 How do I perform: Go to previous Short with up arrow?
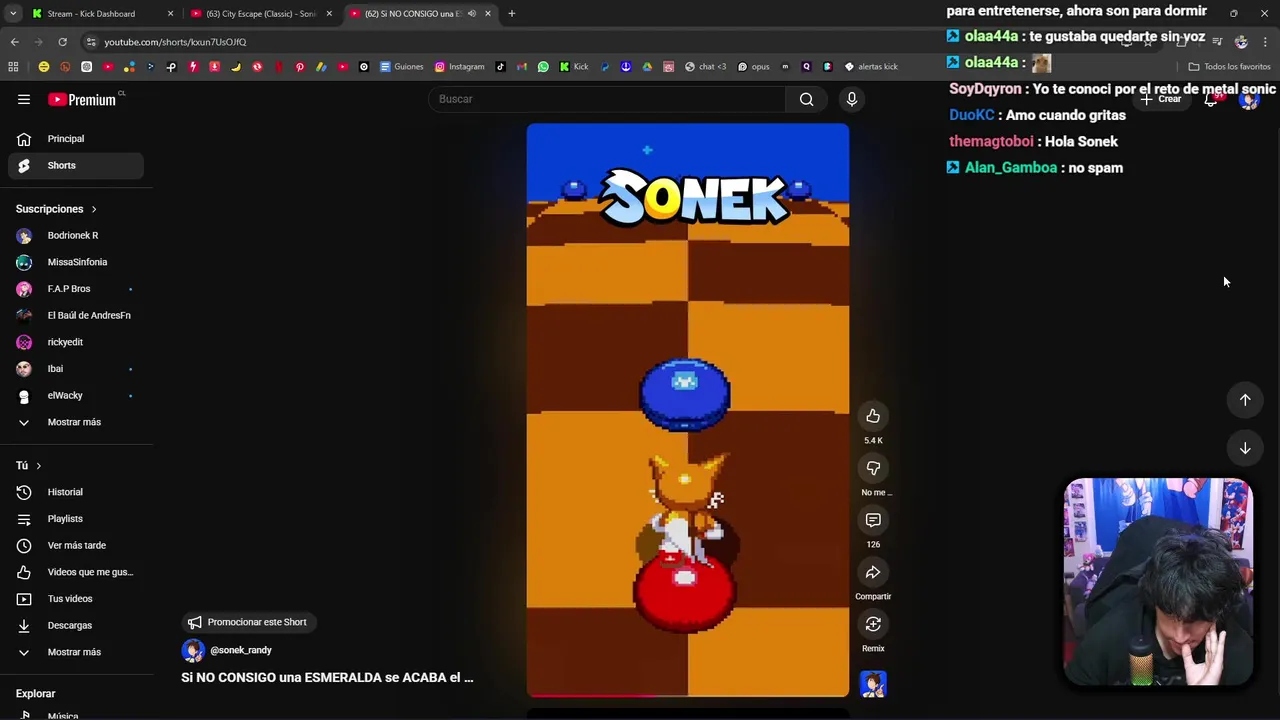pyautogui.click(x=1245, y=400)
